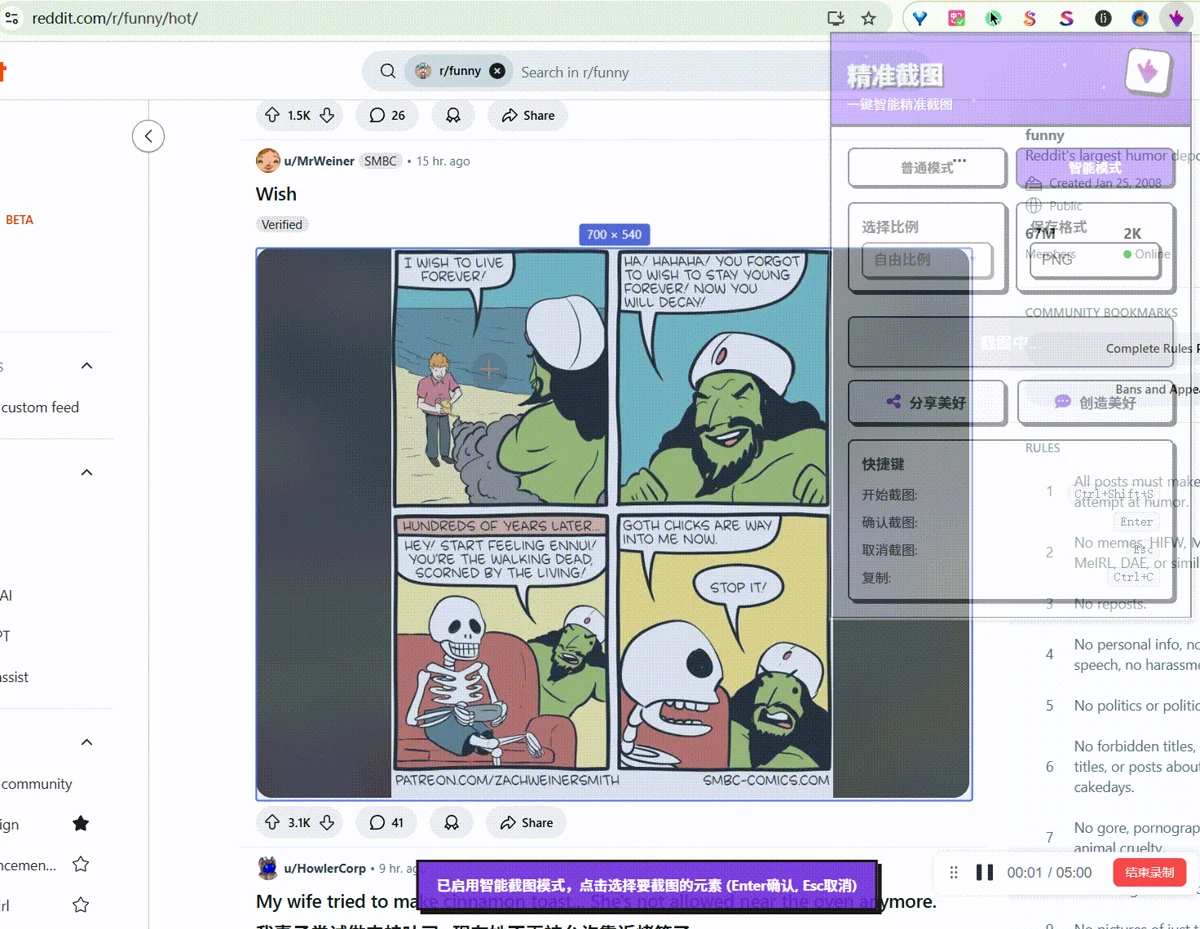Screen dimensions: 1200x929
Task: Open u/HowlerCorp's avatar
Action: click(268, 868)
